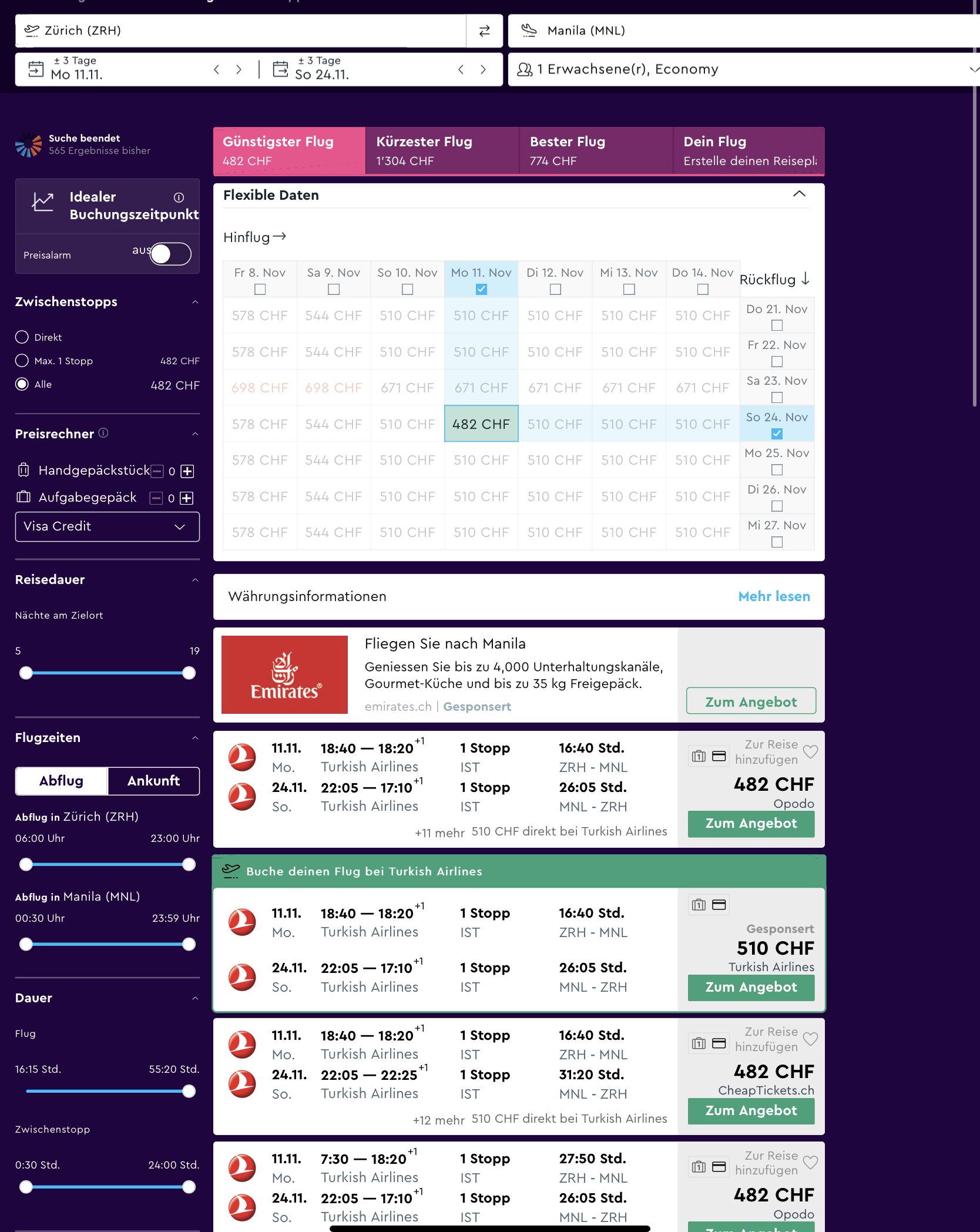Add one Handgepäckstück with plus icon

pos(187,471)
